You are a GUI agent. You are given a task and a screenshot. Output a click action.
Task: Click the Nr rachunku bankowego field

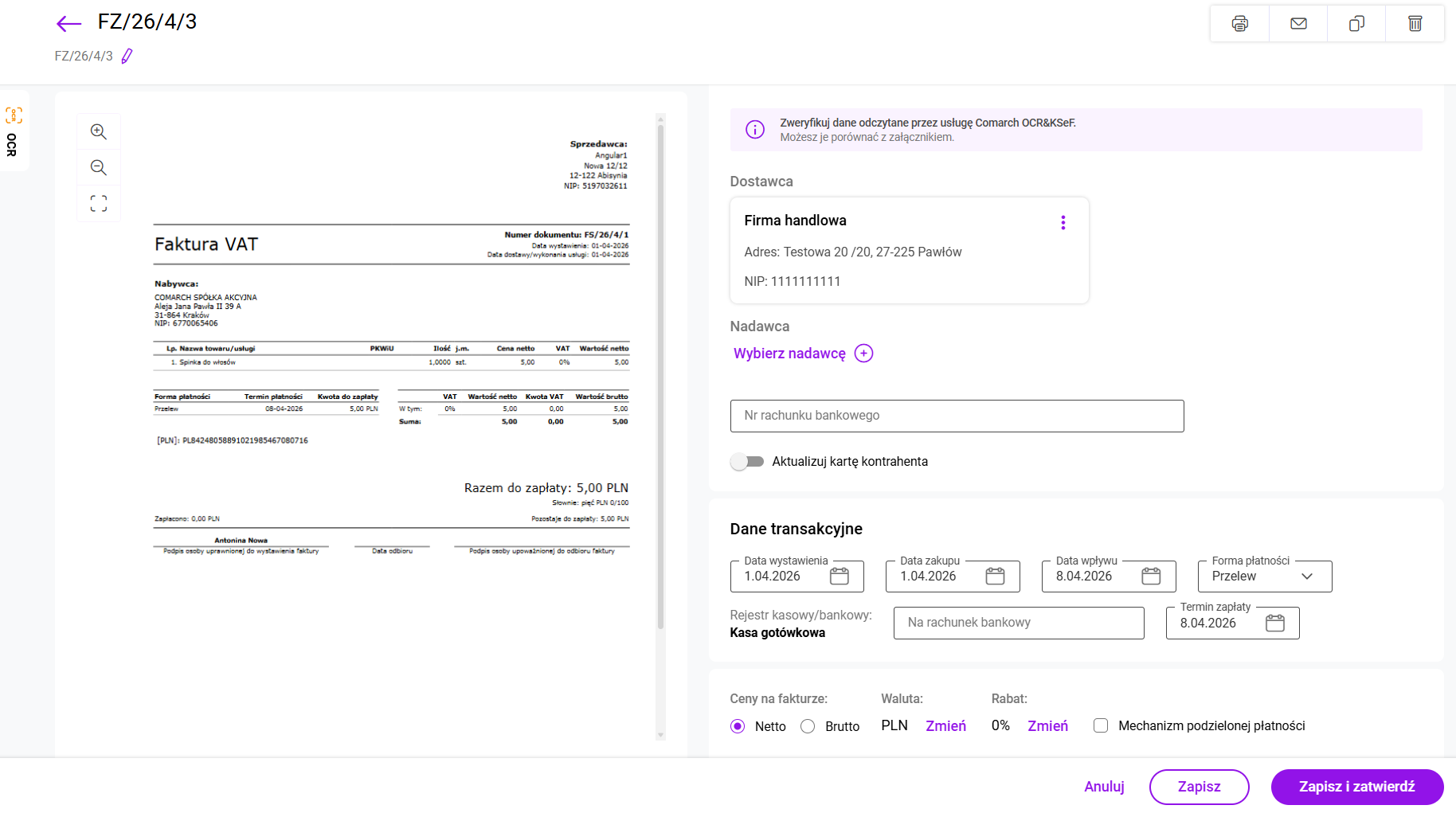pos(957,416)
